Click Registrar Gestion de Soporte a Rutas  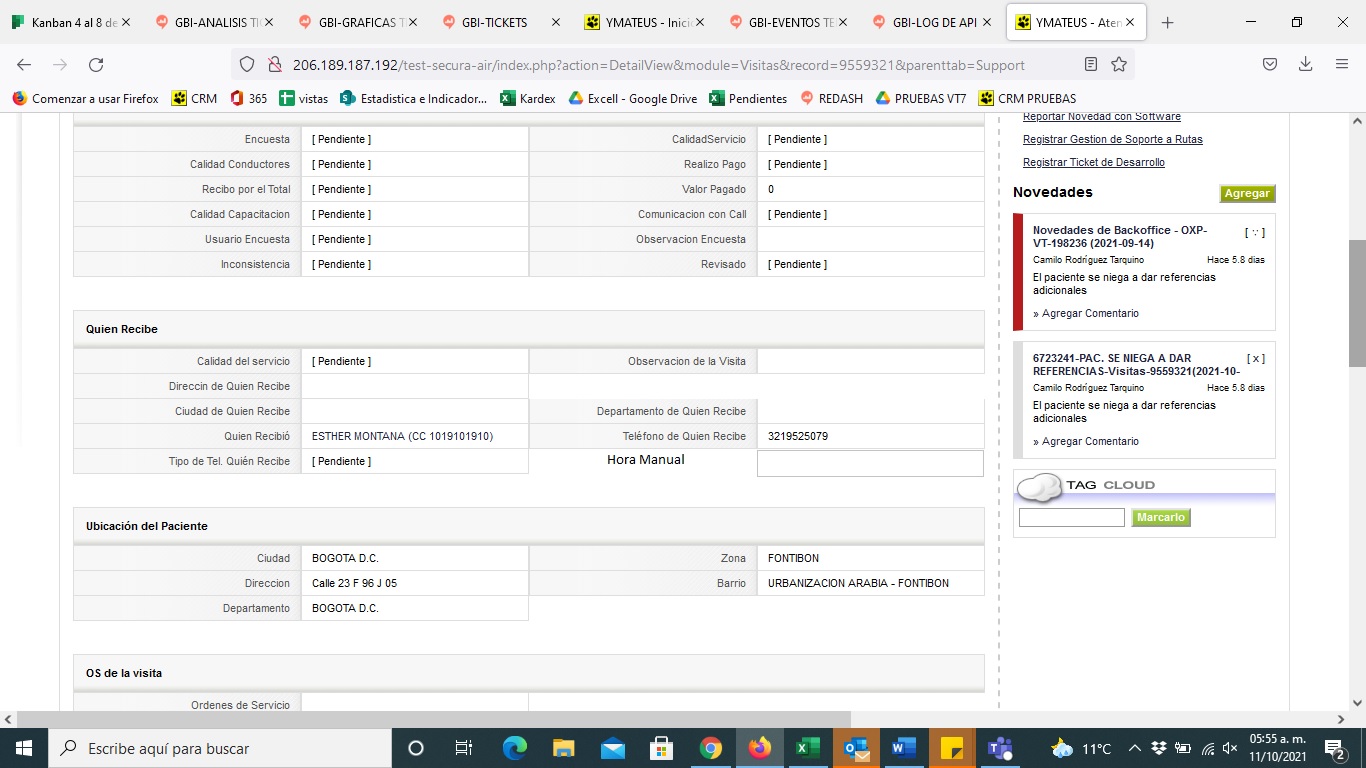pyautogui.click(x=1113, y=140)
